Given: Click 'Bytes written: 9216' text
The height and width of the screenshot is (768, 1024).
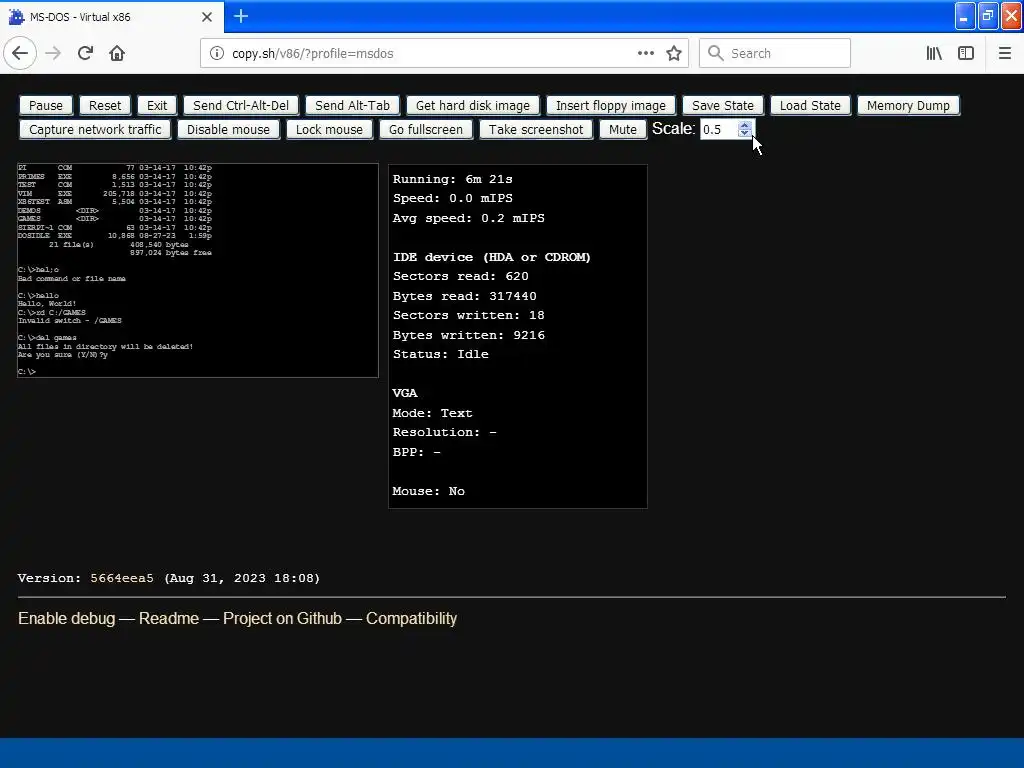Looking at the screenshot, I should [x=468, y=335].
